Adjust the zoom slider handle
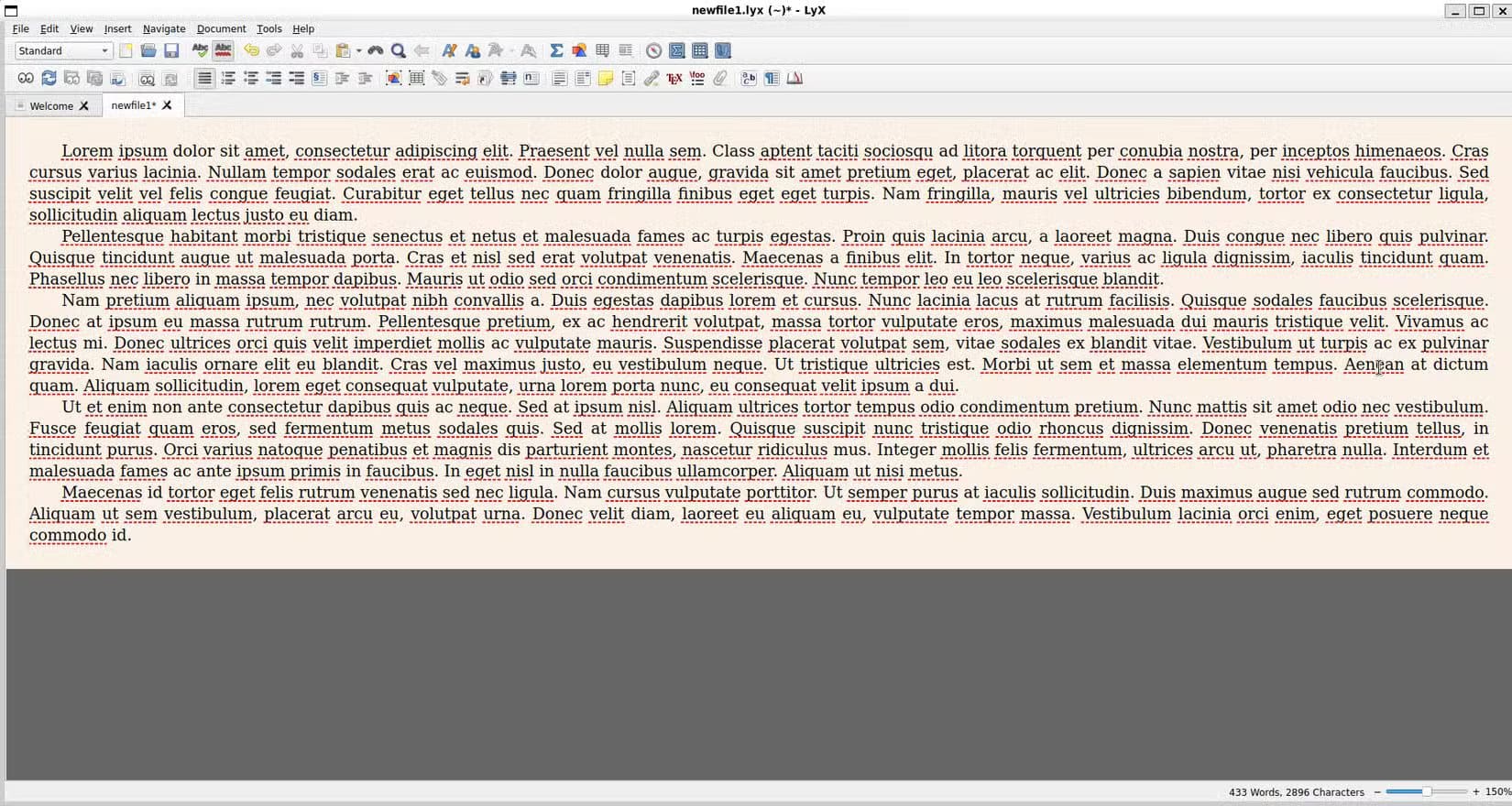This screenshot has height=806, width=1512. tap(1427, 792)
